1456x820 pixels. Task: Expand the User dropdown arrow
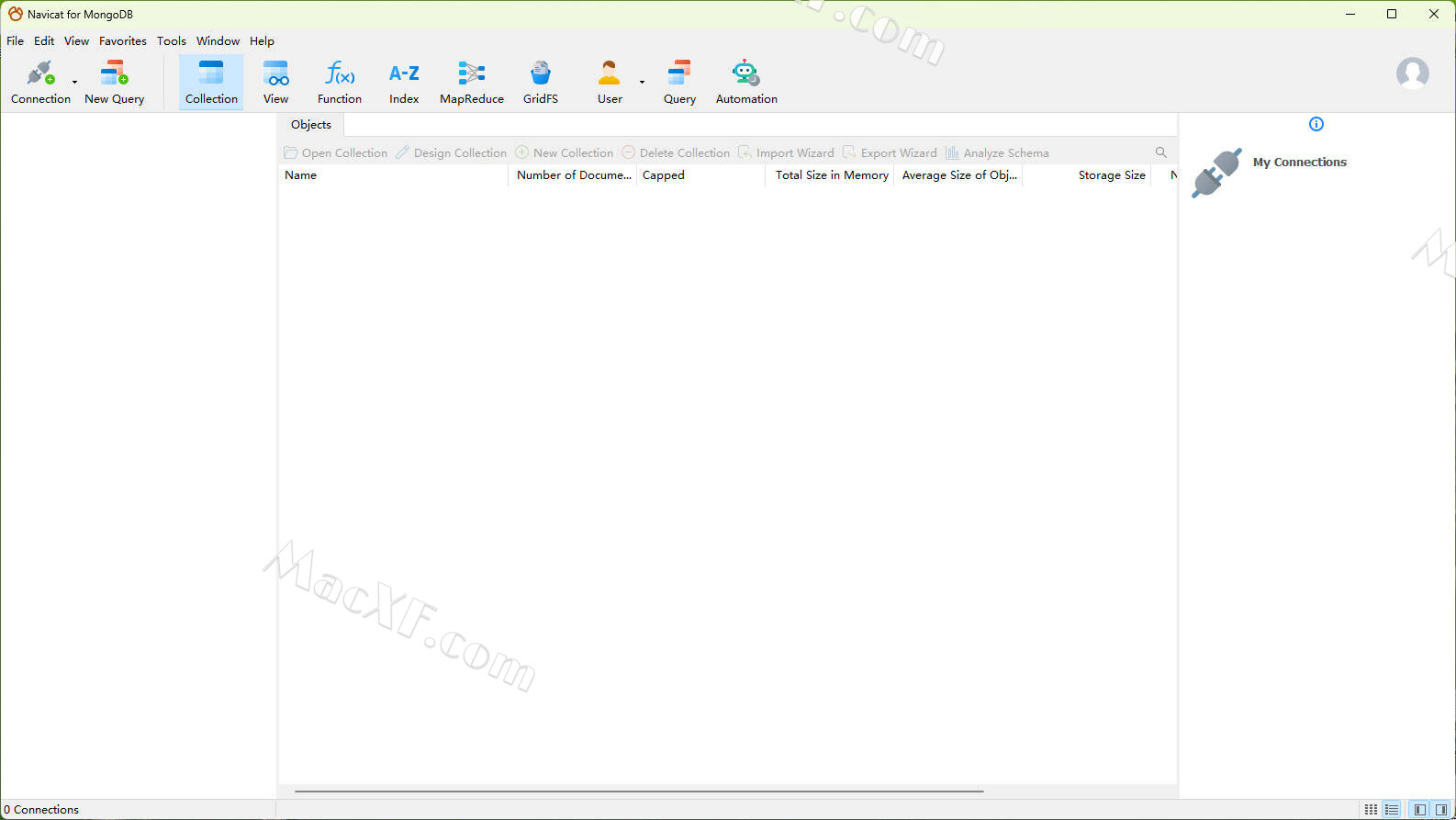click(642, 83)
